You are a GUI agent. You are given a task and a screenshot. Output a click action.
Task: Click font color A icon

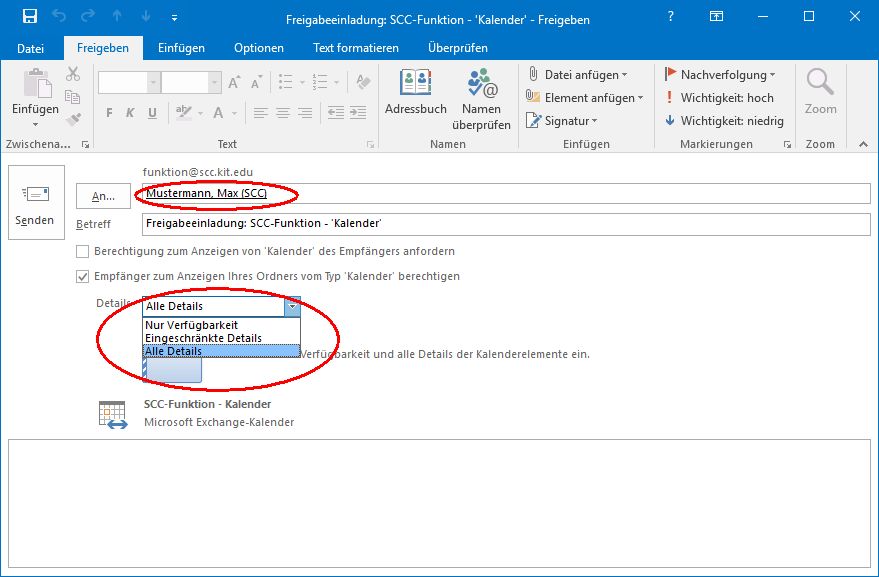coord(218,113)
